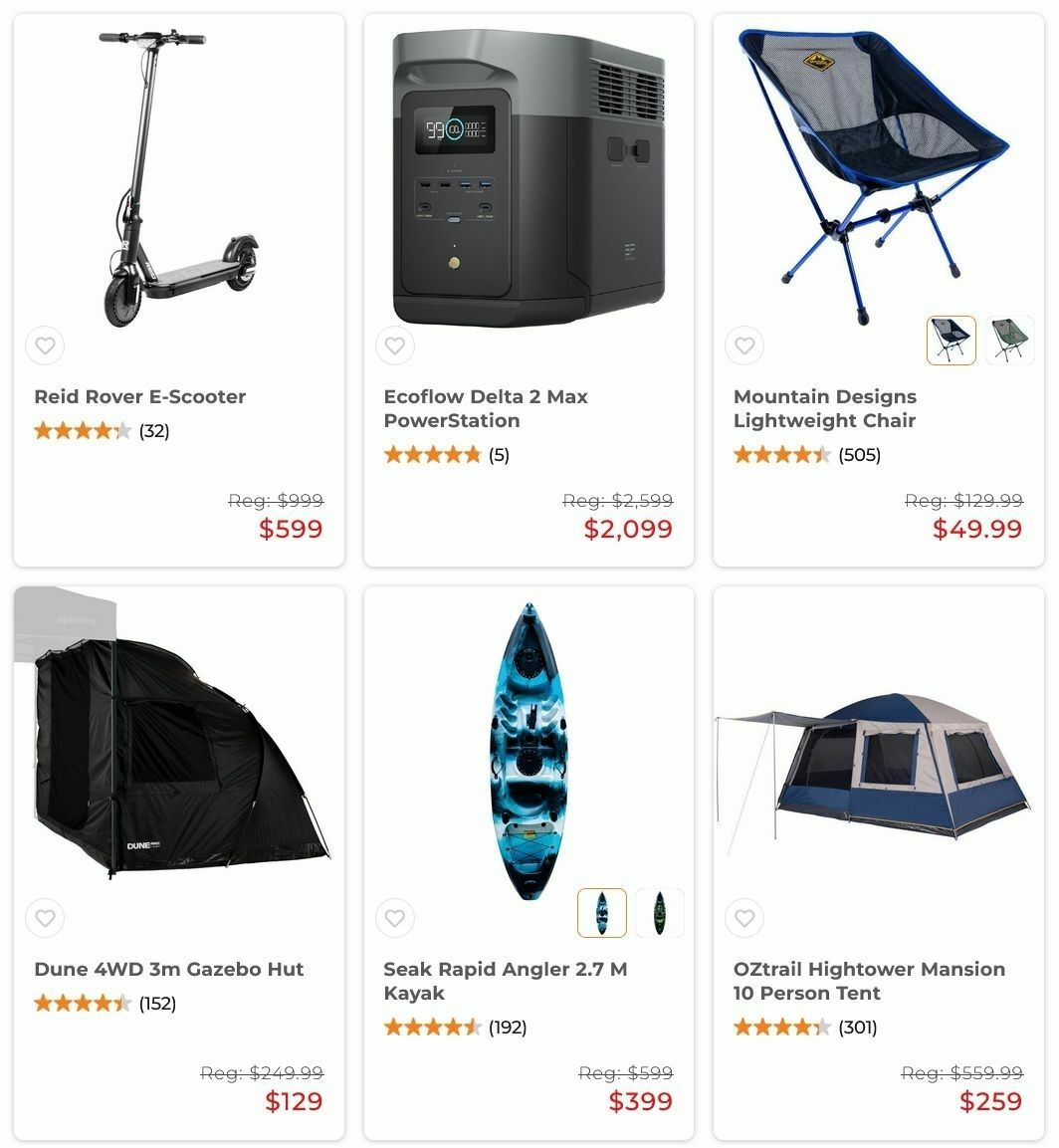Image resolution: width=1059 pixels, height=1148 pixels.
Task: Select the blue chair color variant
Action: [x=951, y=341]
